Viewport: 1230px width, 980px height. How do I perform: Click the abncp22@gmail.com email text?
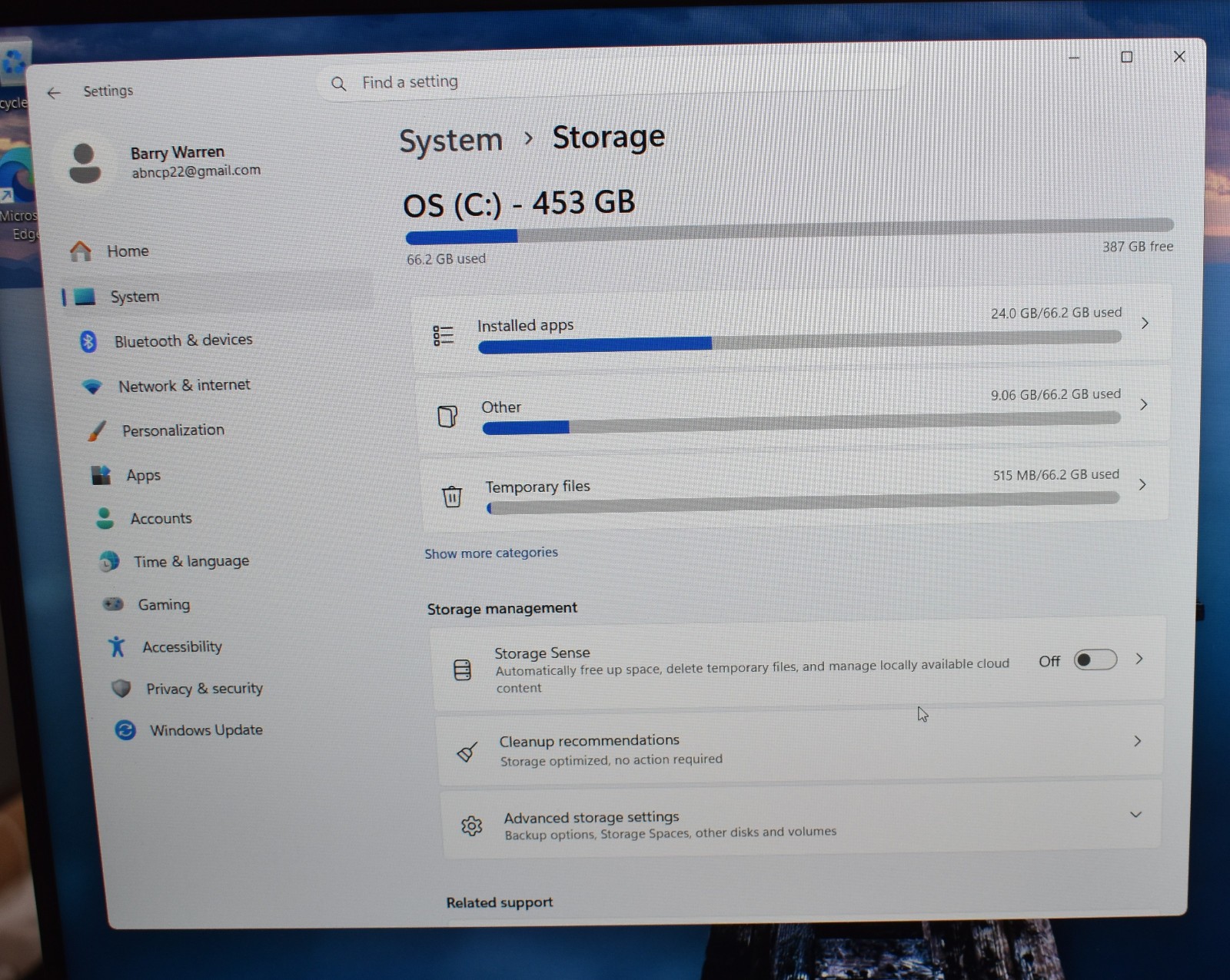tap(196, 171)
